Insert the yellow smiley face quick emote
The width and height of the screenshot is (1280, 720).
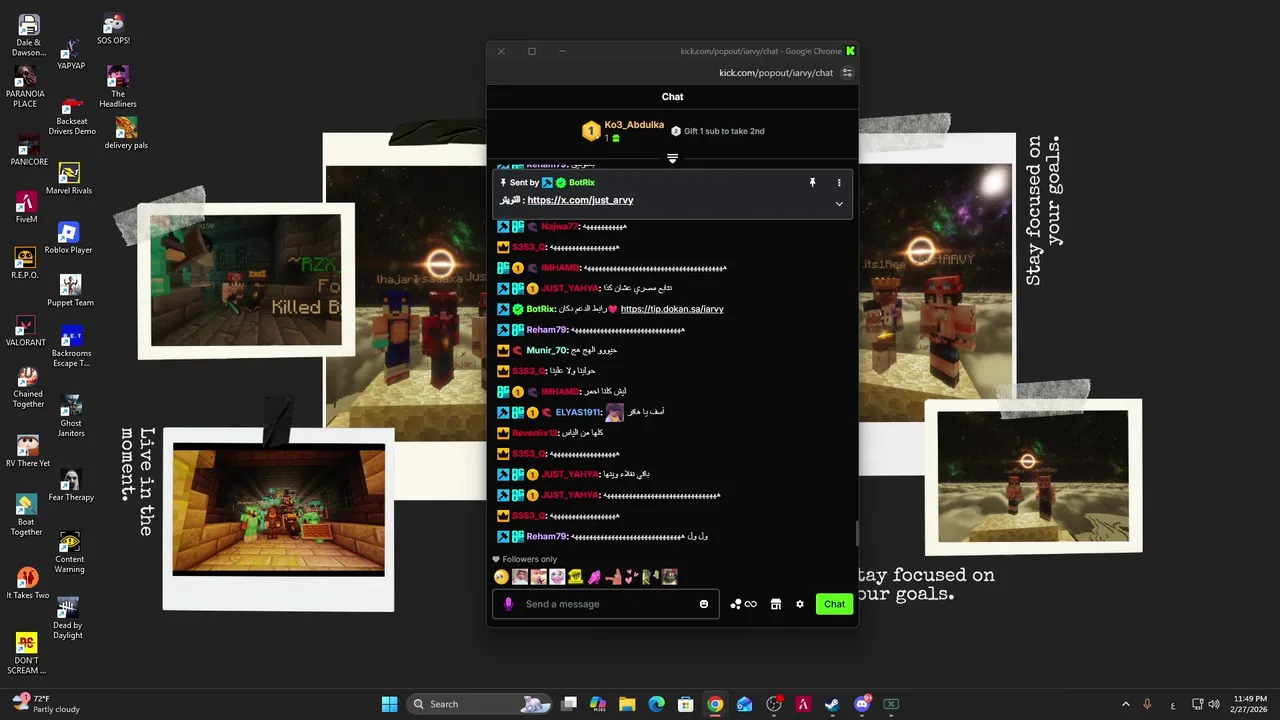[501, 577]
